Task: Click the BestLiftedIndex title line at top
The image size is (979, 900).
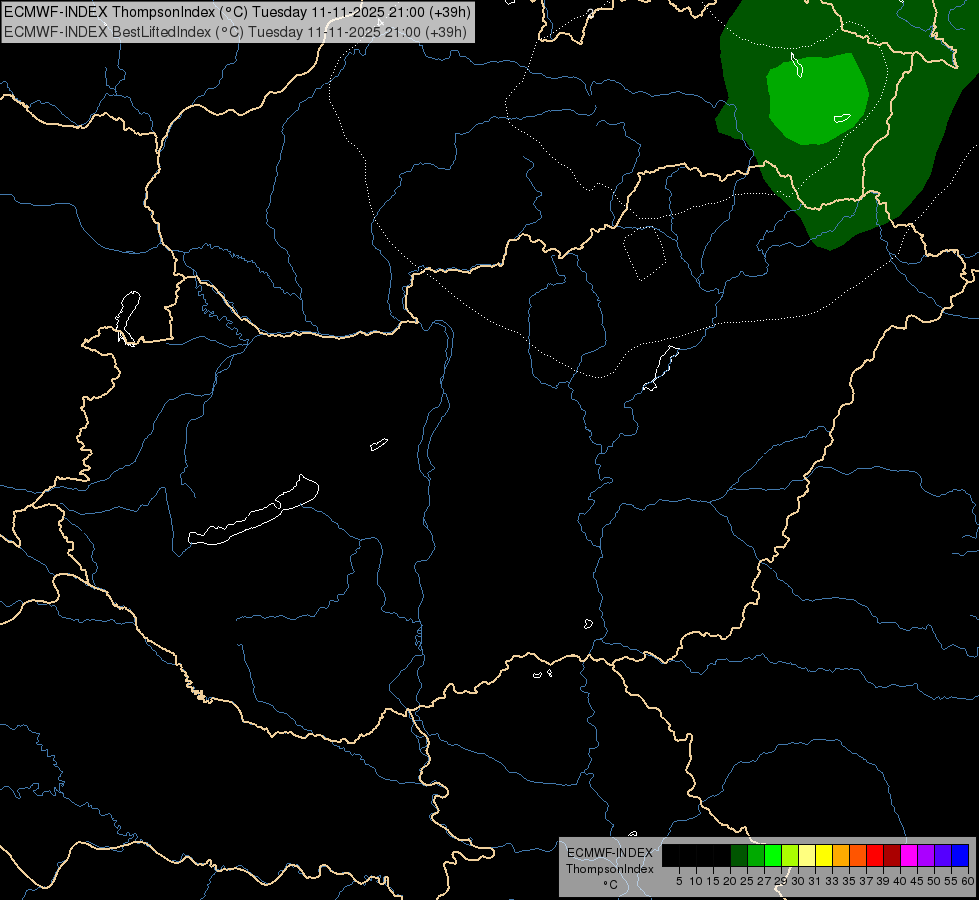Action: (235, 32)
